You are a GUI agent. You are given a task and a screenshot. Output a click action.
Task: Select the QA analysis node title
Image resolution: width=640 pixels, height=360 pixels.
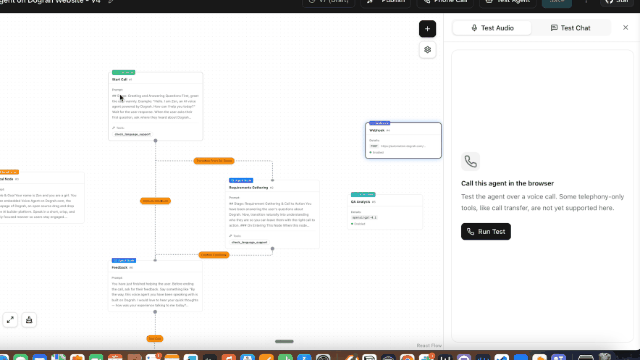[360, 202]
